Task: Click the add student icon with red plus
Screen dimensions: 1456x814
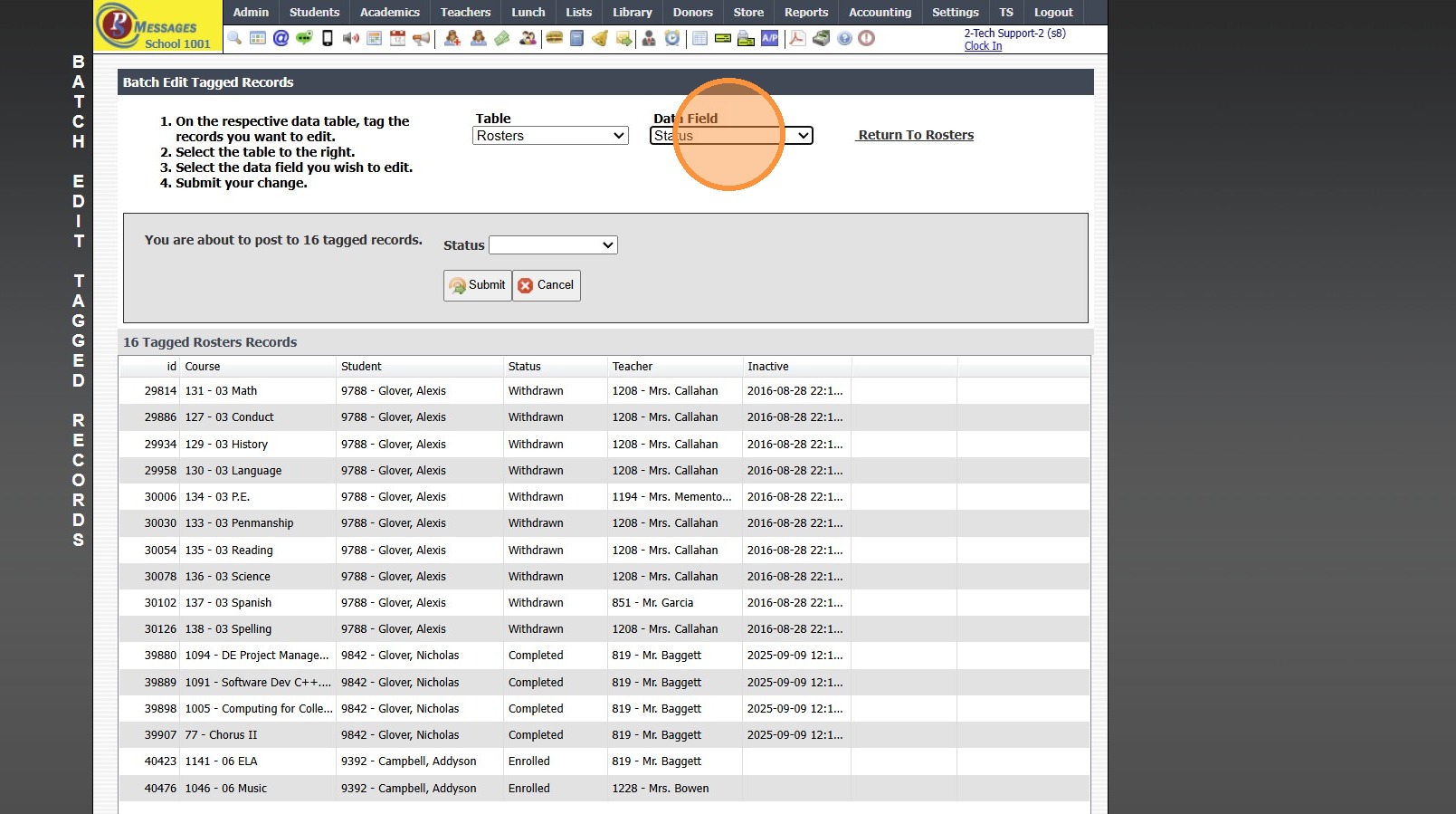Action: point(452,38)
